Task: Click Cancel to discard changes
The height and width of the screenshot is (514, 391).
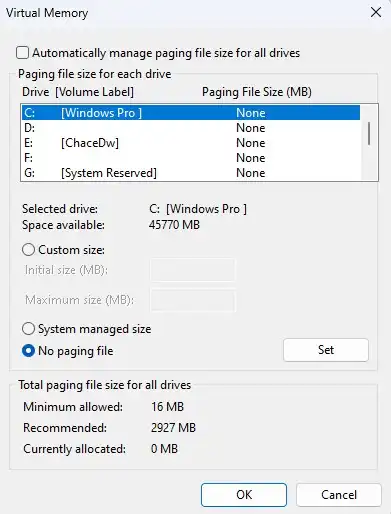Action: 339,495
